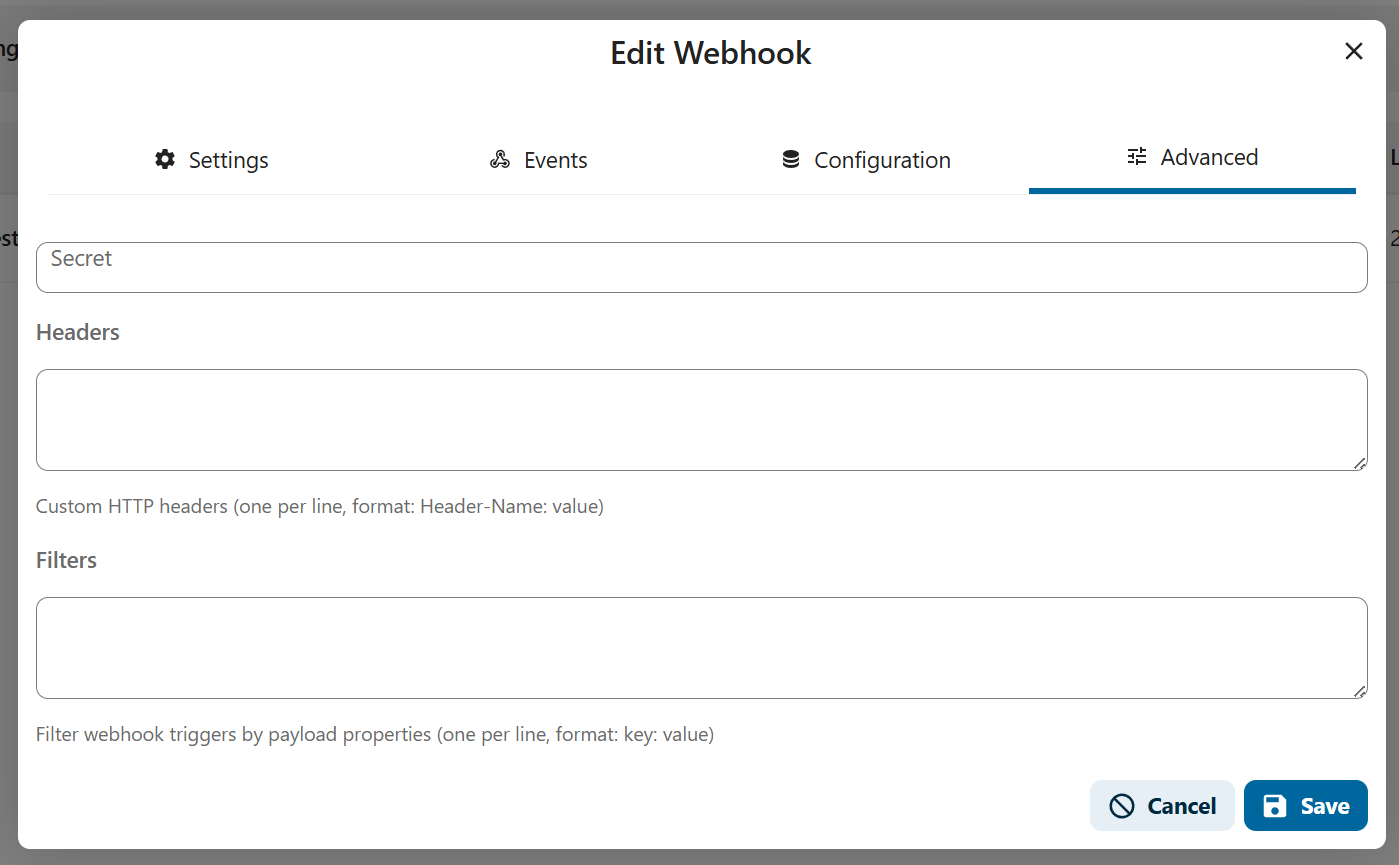
Task: Go to the Configuration tab
Action: [x=865, y=160]
